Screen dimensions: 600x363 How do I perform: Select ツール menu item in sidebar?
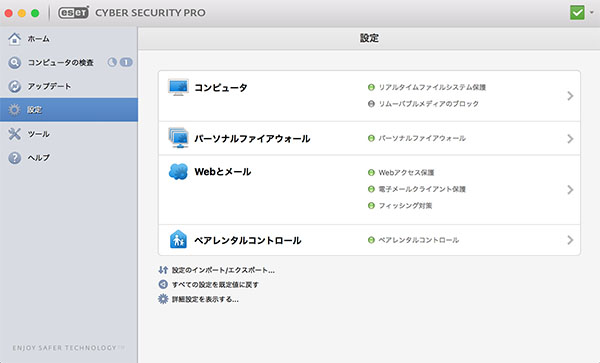point(69,134)
